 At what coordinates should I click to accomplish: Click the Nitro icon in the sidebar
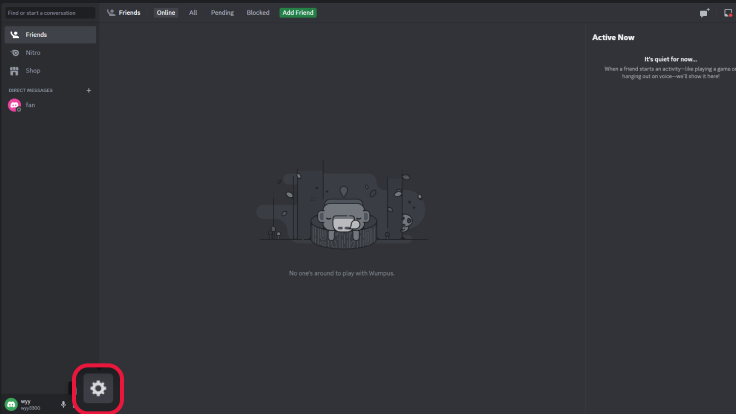click(x=15, y=53)
